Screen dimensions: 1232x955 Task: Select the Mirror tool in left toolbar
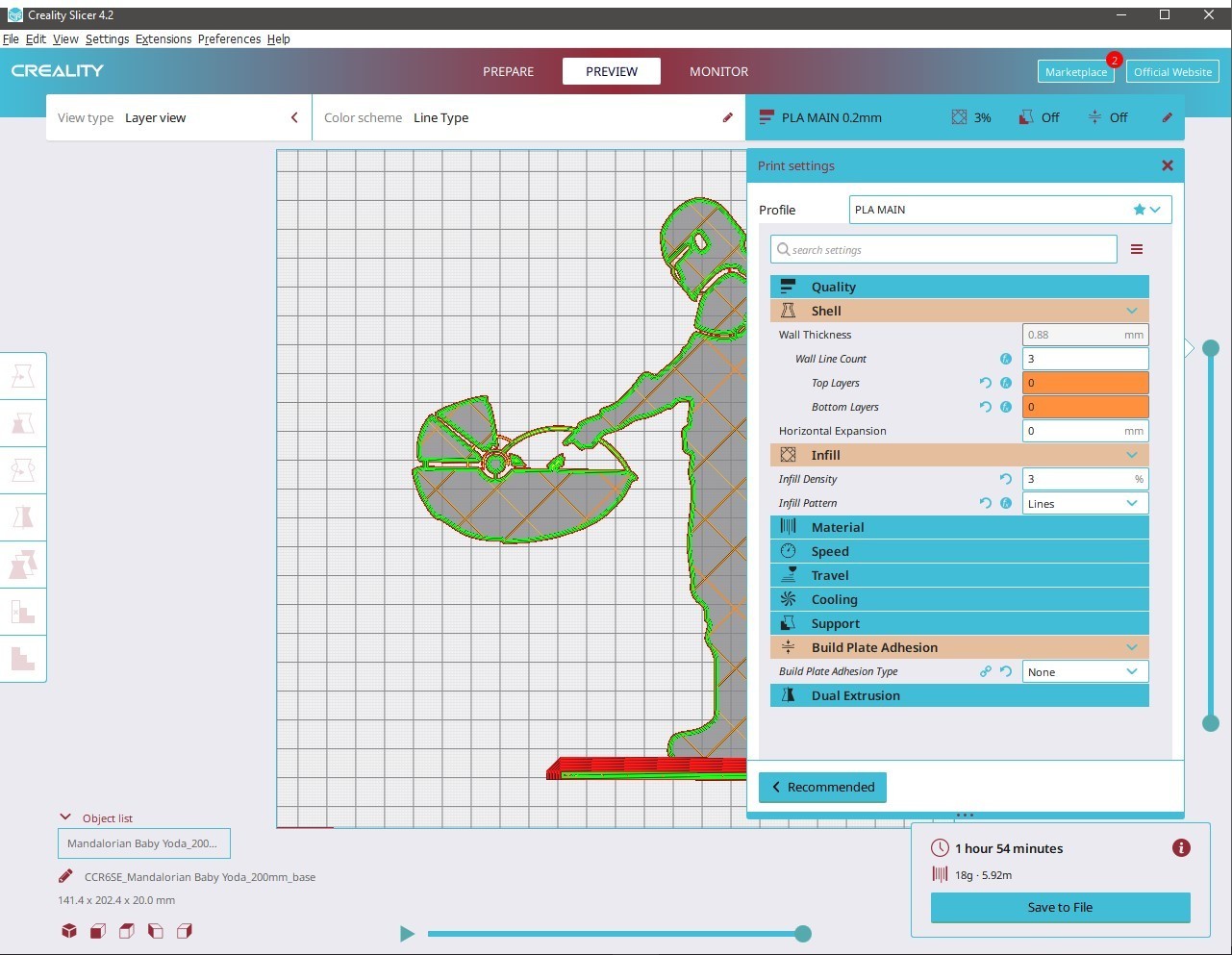click(23, 517)
